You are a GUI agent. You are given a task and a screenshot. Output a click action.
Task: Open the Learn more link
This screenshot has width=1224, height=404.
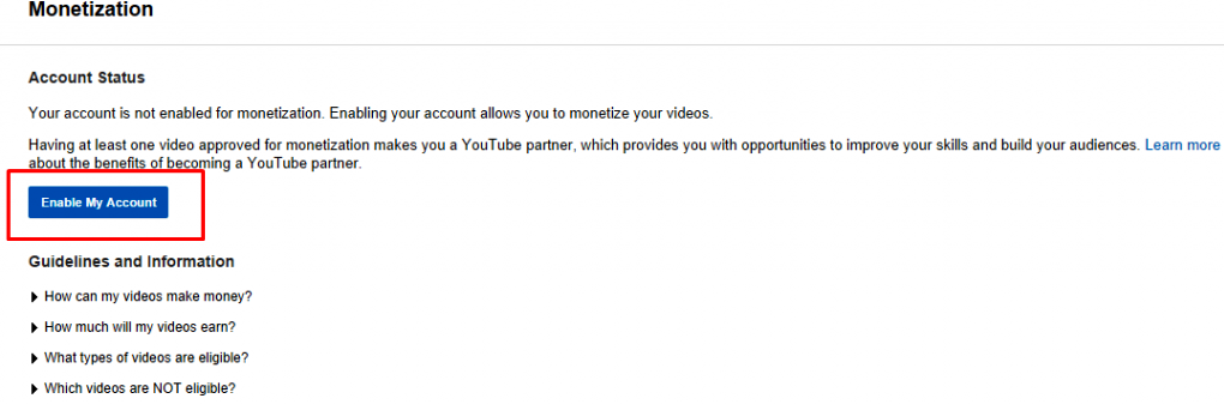point(1182,145)
